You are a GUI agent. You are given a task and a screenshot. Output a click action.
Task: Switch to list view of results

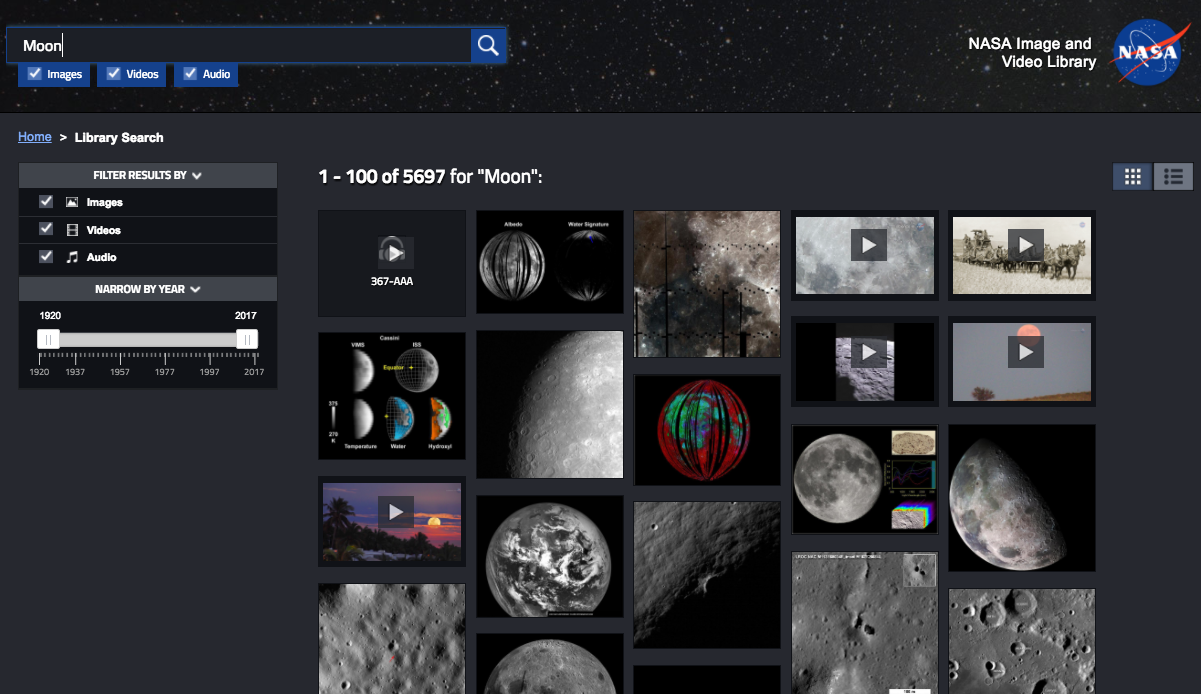click(1172, 176)
